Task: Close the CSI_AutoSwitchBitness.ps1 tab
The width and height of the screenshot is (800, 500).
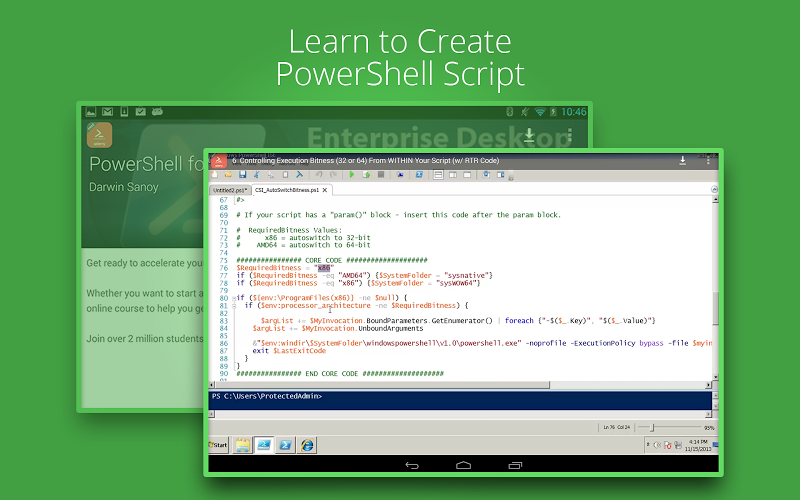Action: click(x=324, y=190)
